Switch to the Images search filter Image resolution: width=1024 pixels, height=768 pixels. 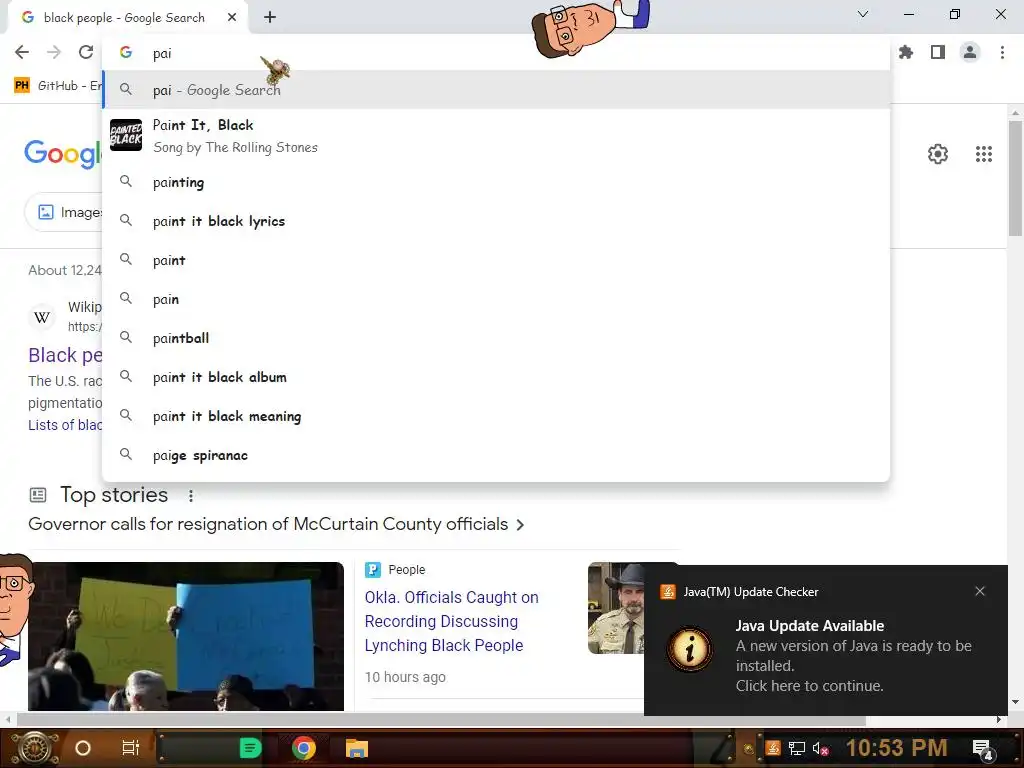point(64,212)
